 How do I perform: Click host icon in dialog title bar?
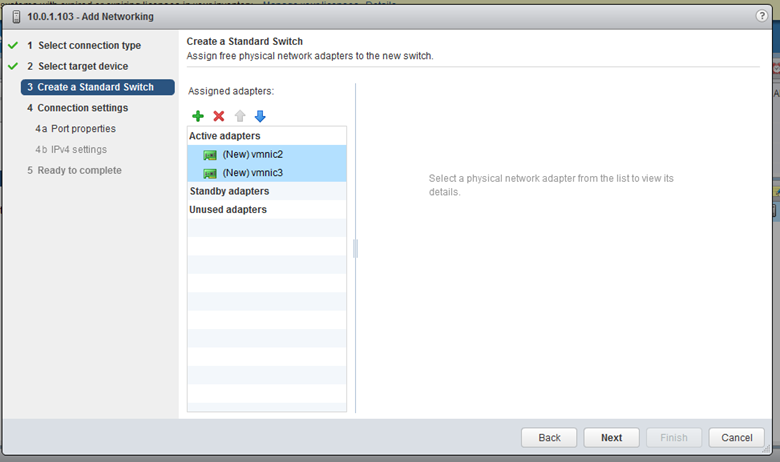16,17
